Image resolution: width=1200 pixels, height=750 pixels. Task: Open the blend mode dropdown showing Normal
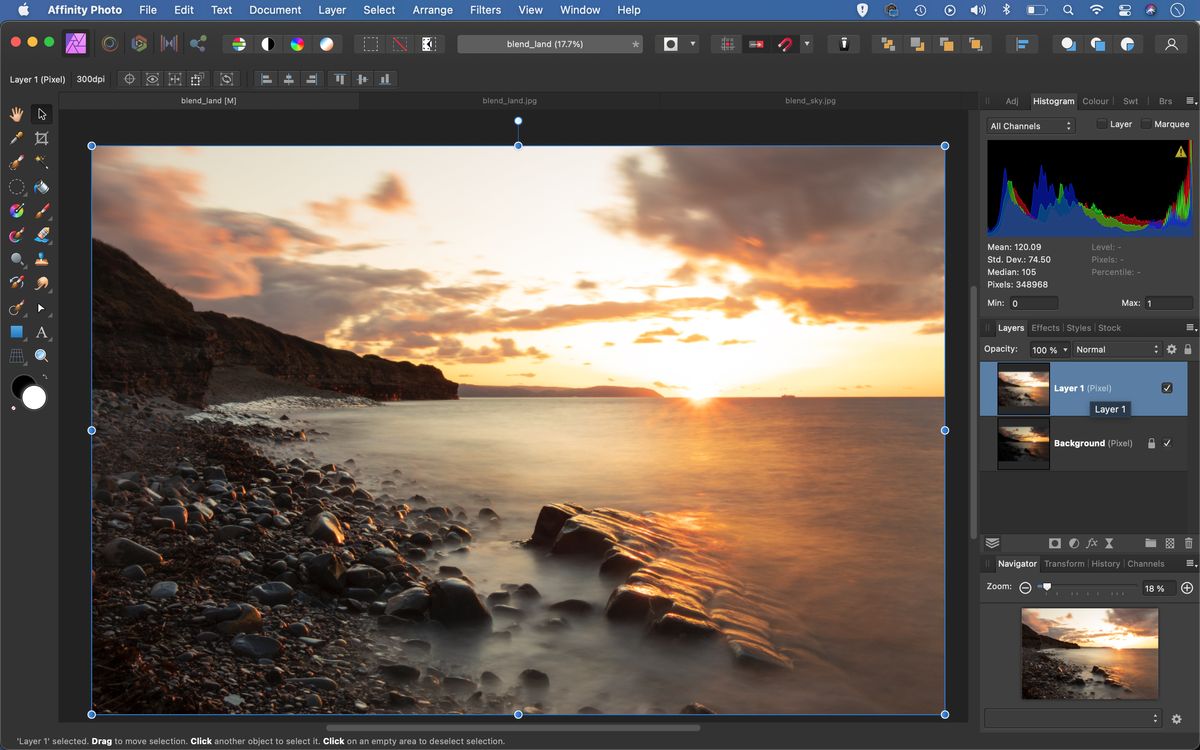tap(1117, 349)
